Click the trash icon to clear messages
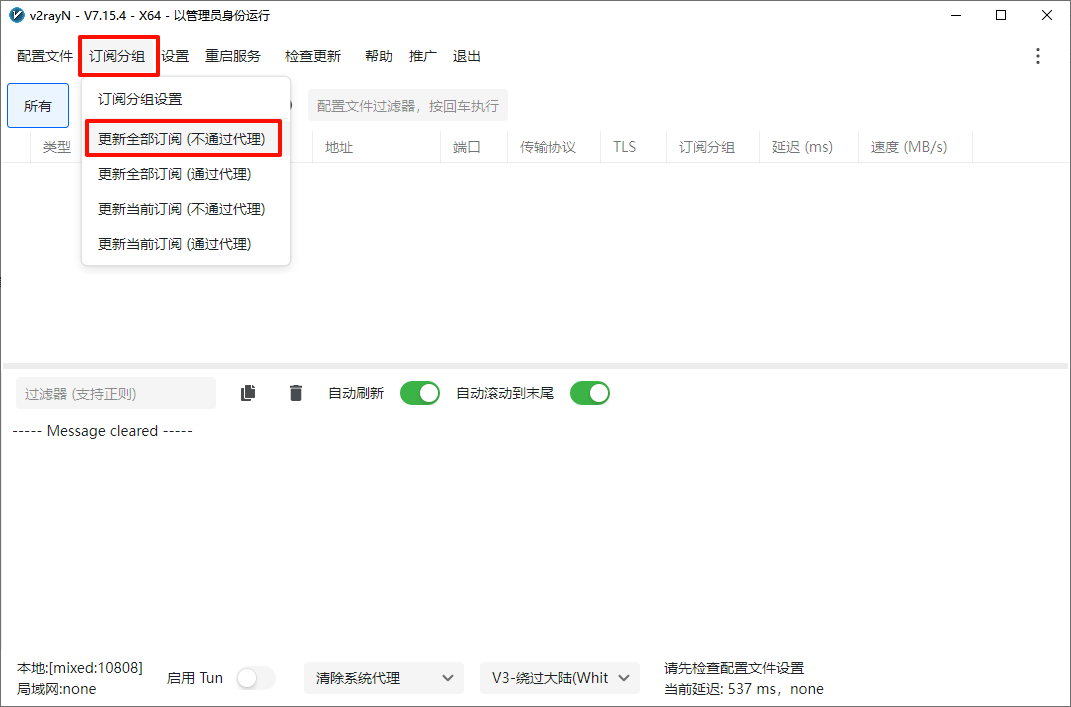1071x707 pixels. point(295,393)
